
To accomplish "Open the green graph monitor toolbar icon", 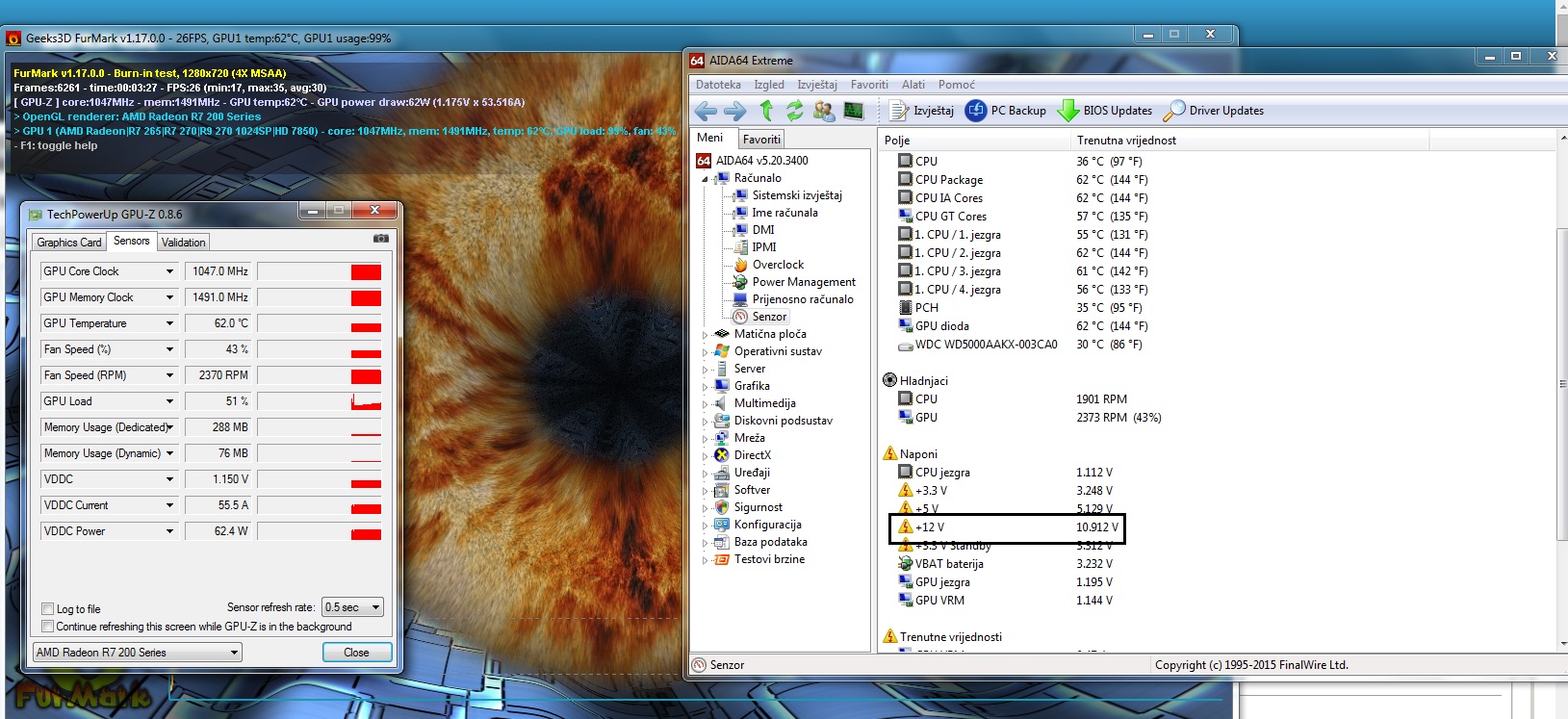I will [854, 111].
